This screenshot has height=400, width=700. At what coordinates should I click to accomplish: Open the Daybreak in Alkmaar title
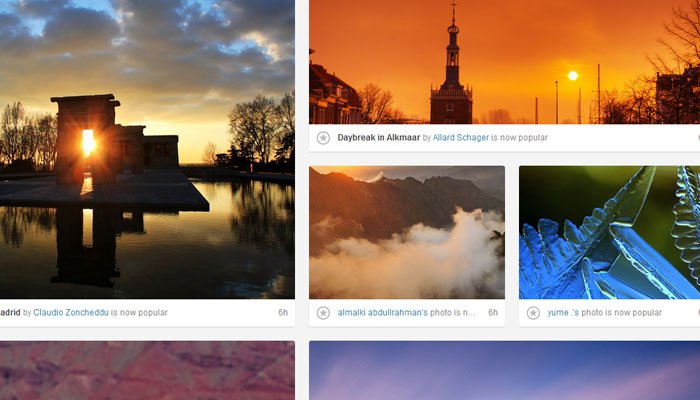pos(379,138)
